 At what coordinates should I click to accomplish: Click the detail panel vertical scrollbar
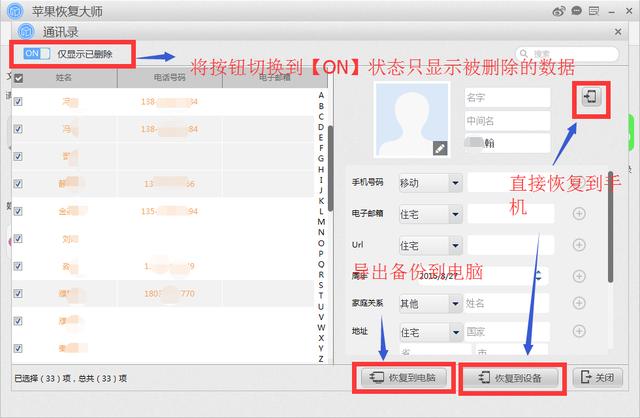(x=610, y=227)
